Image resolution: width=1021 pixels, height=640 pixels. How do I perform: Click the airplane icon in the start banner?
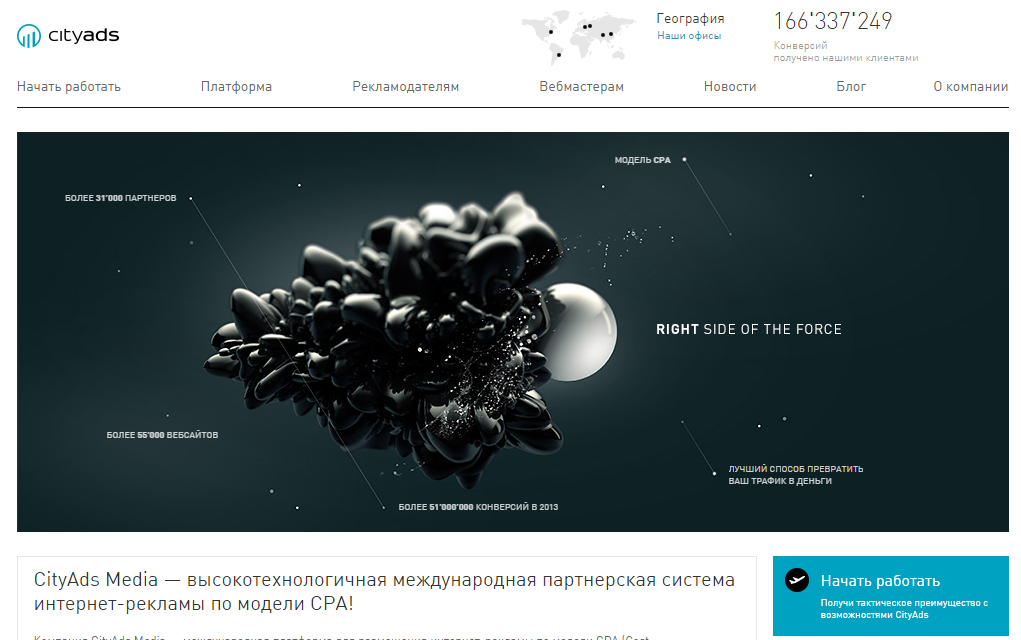click(x=796, y=579)
